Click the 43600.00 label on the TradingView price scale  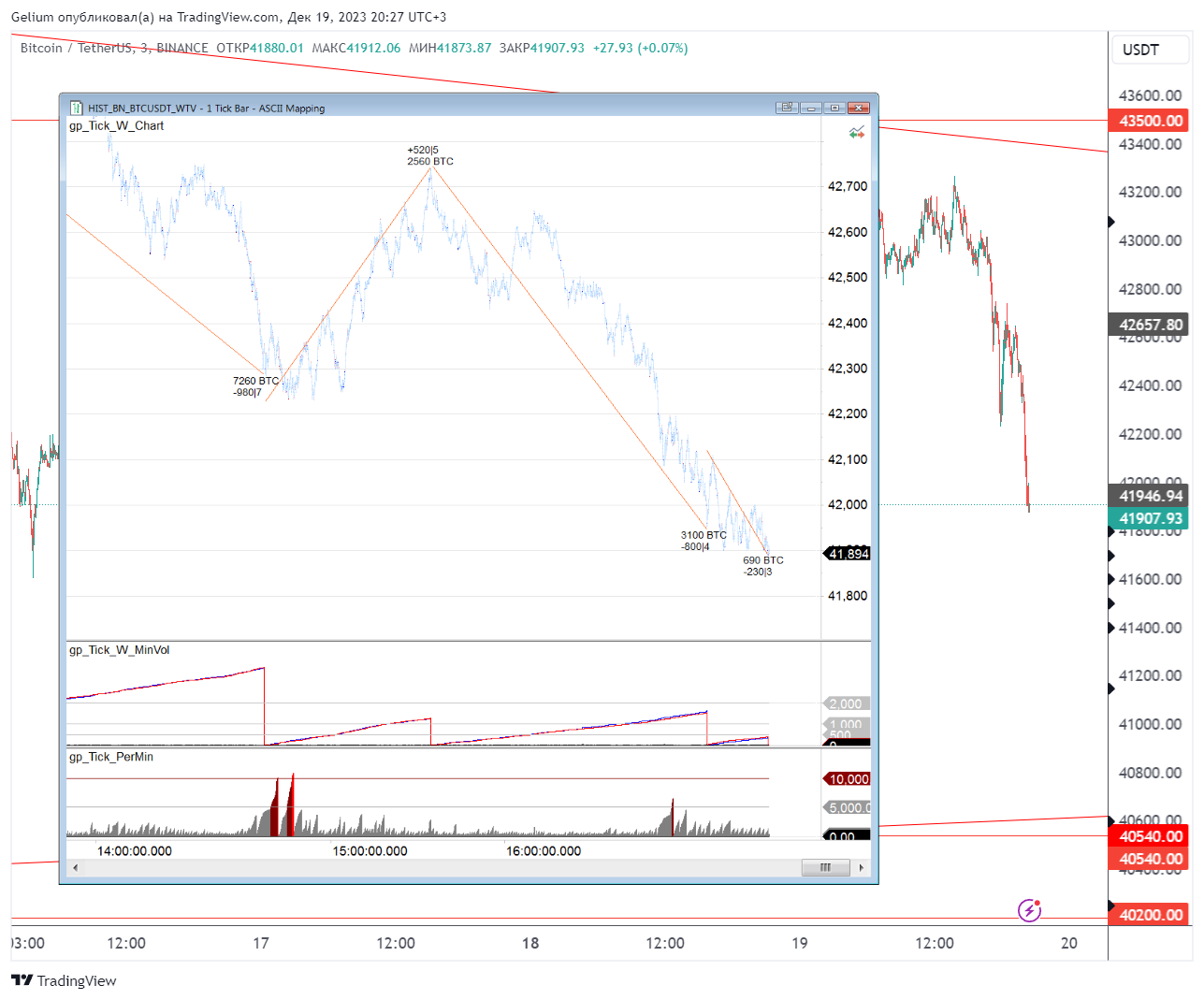[x=1150, y=95]
